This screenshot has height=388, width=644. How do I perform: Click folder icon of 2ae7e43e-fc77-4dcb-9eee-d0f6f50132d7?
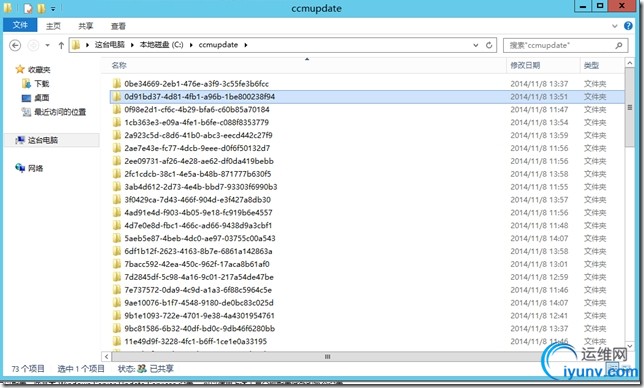tap(117, 148)
